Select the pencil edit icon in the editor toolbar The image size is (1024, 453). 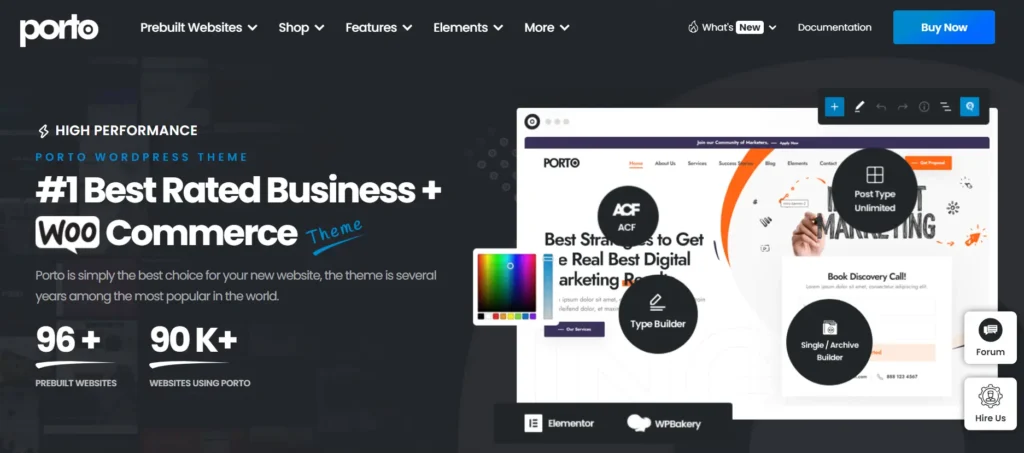coord(859,106)
